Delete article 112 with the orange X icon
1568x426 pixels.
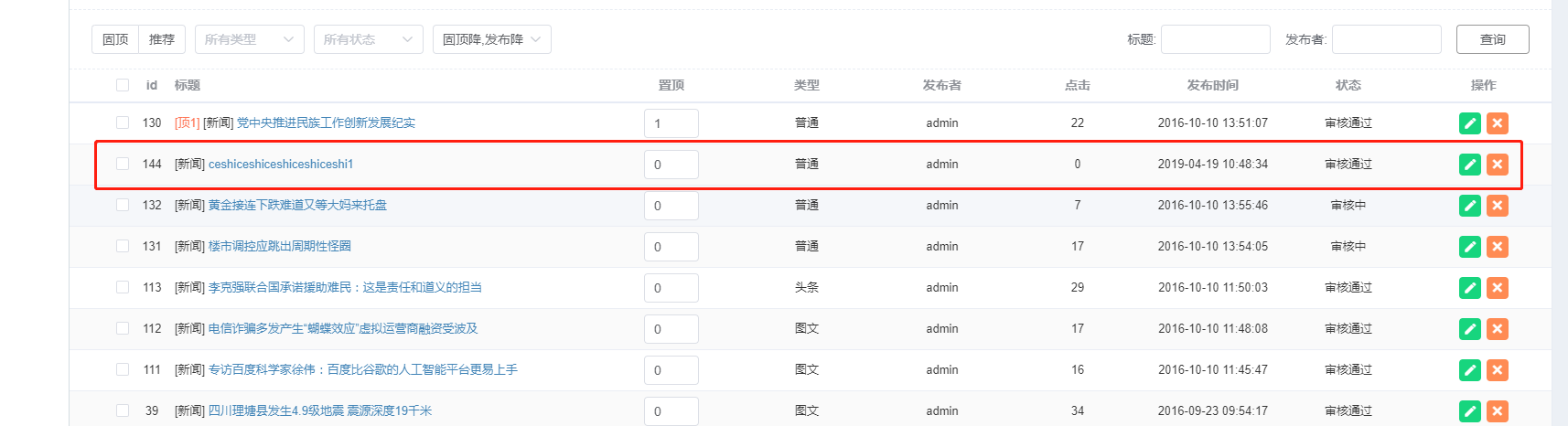click(1497, 329)
